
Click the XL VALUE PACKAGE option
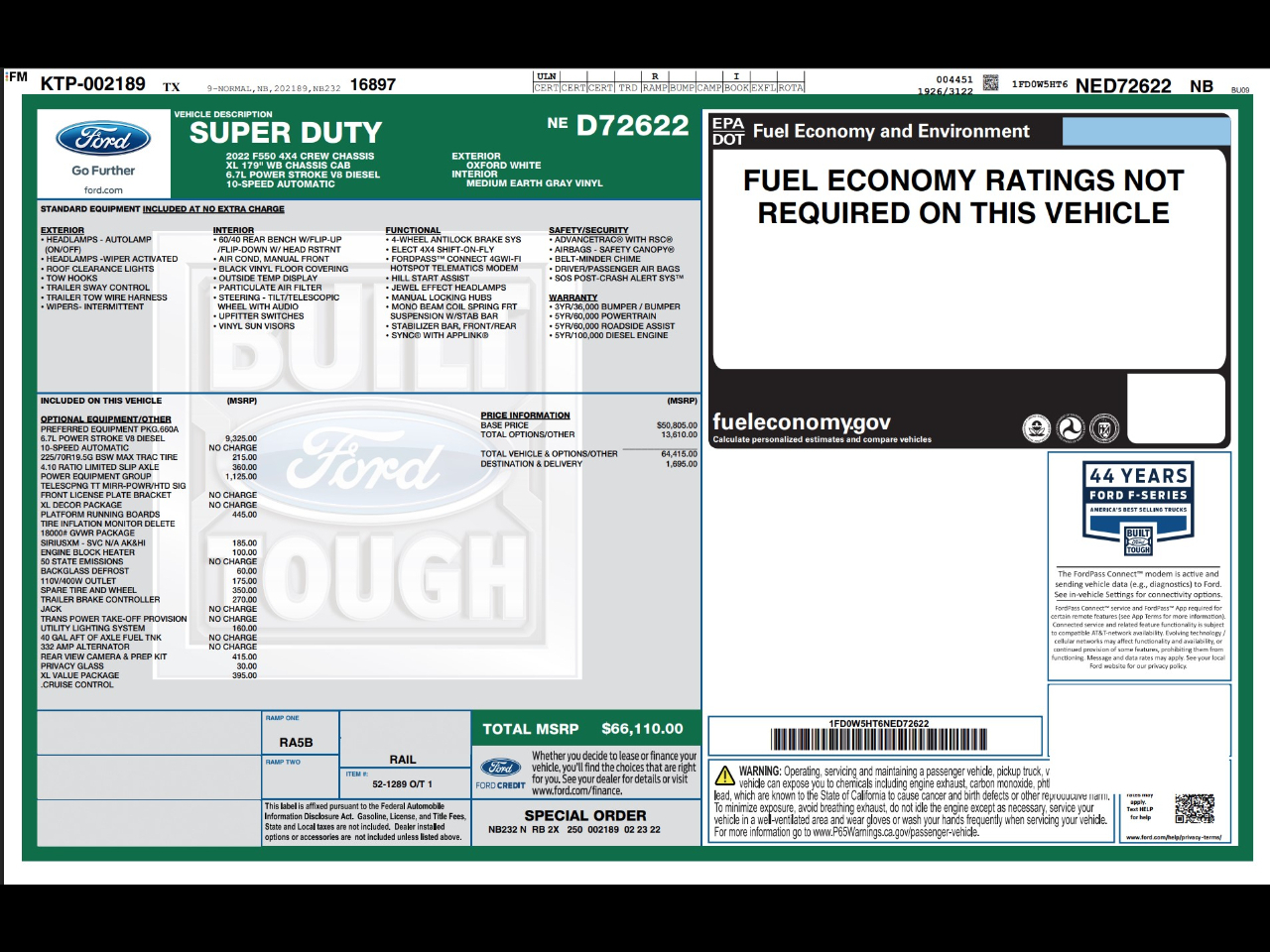79,675
